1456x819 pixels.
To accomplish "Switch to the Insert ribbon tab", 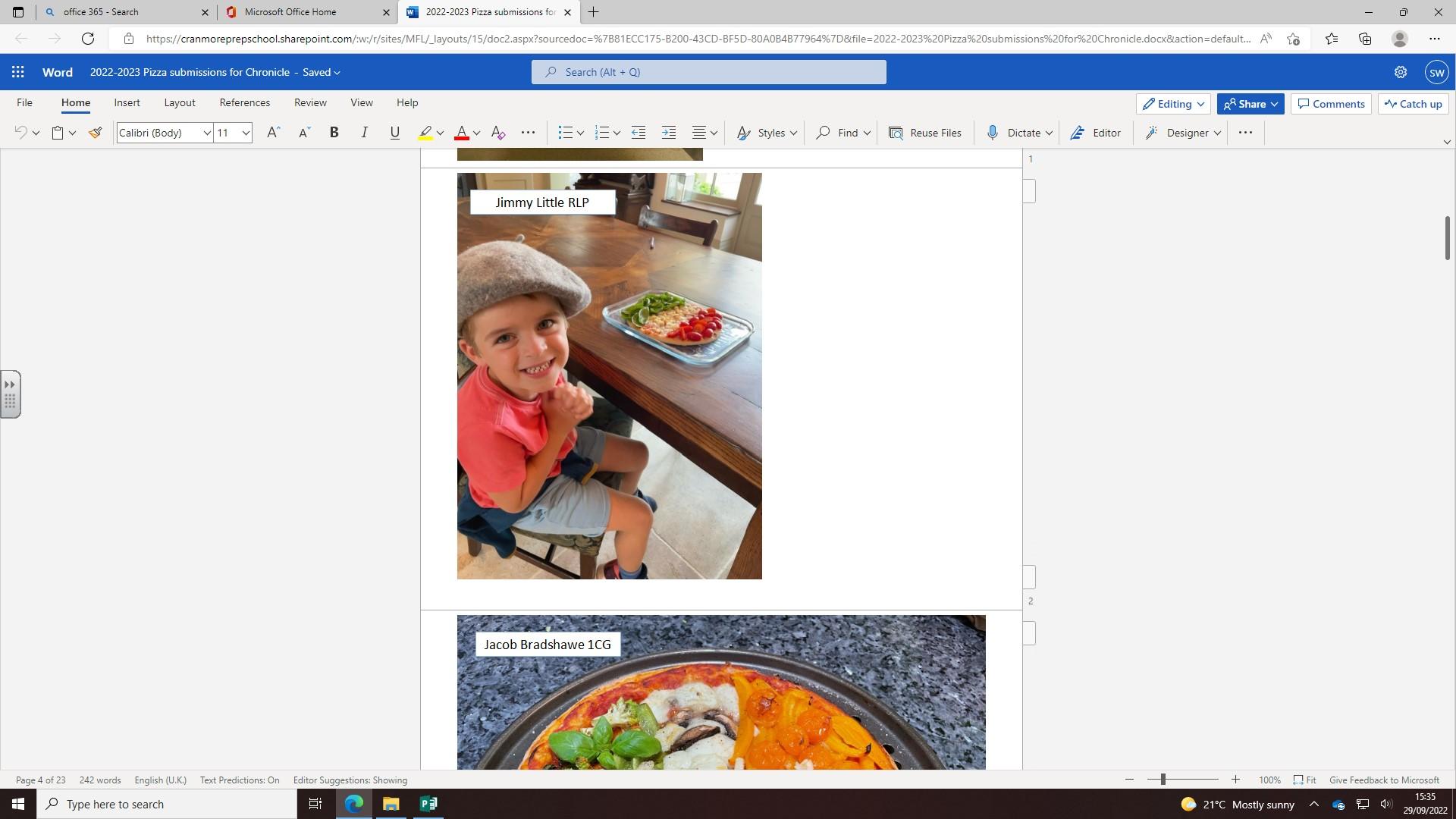I will pyautogui.click(x=127, y=102).
